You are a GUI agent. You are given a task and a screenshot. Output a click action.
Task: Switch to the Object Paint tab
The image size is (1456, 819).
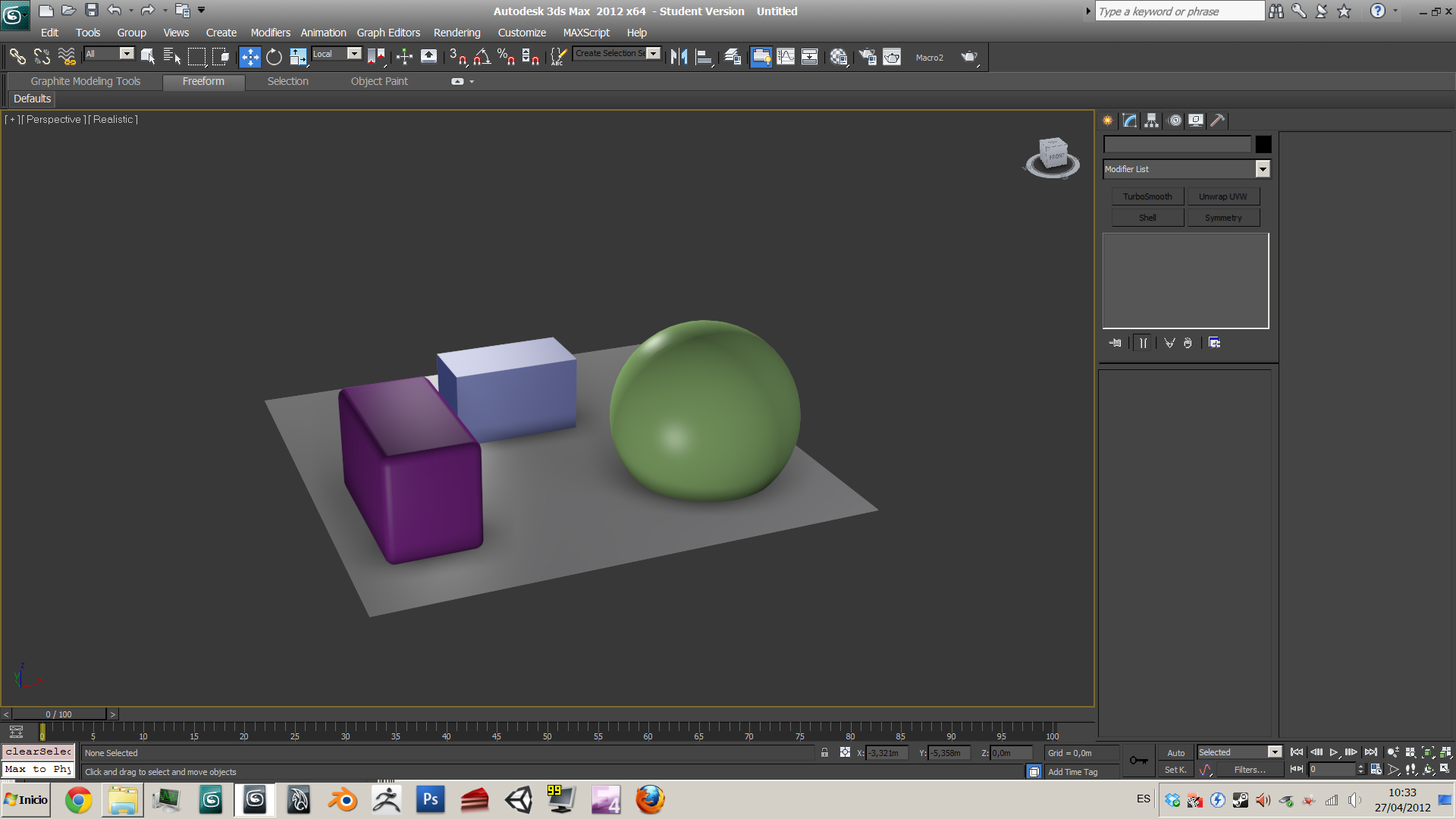(379, 81)
